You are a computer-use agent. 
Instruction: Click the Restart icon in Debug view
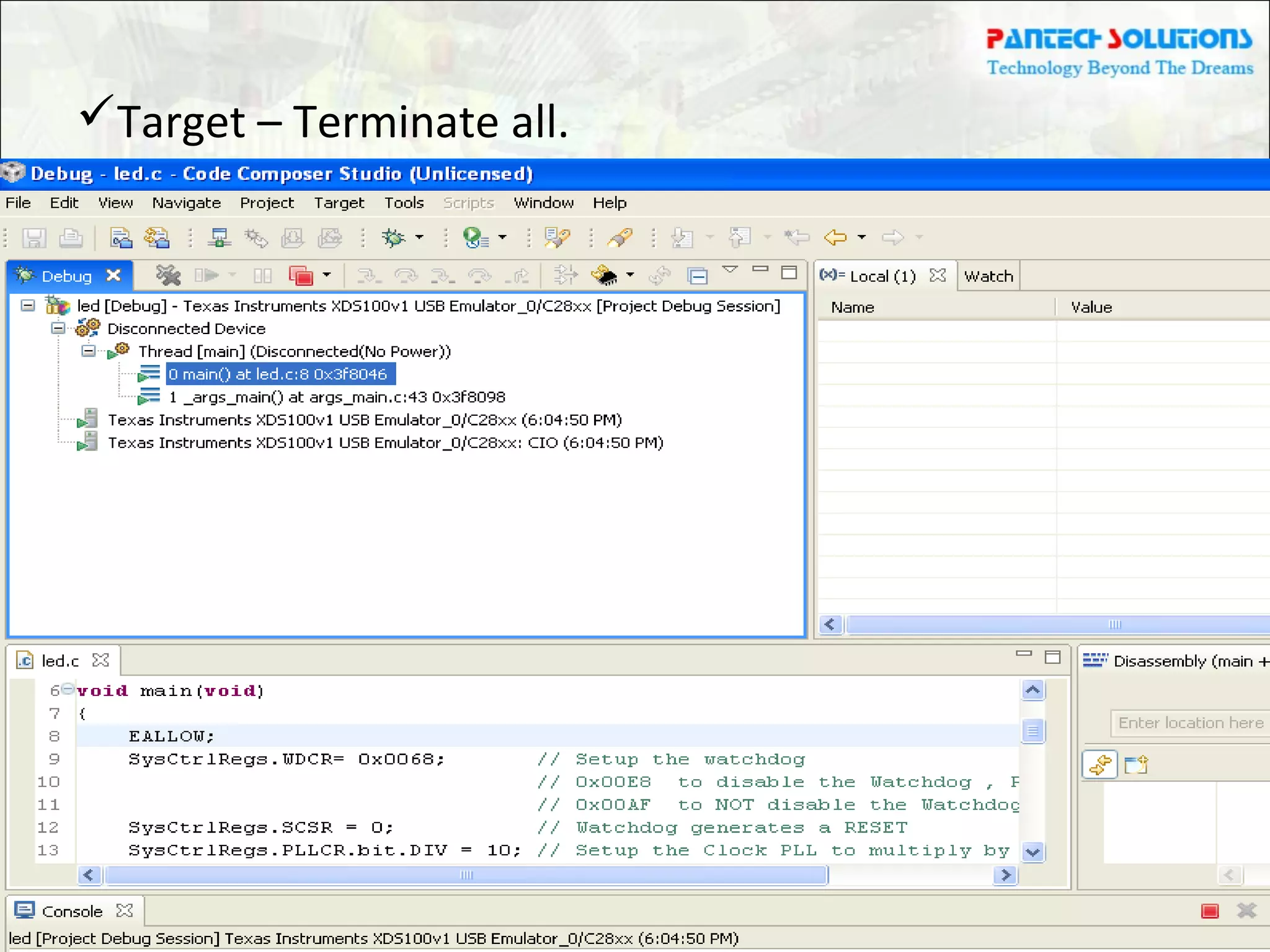660,275
